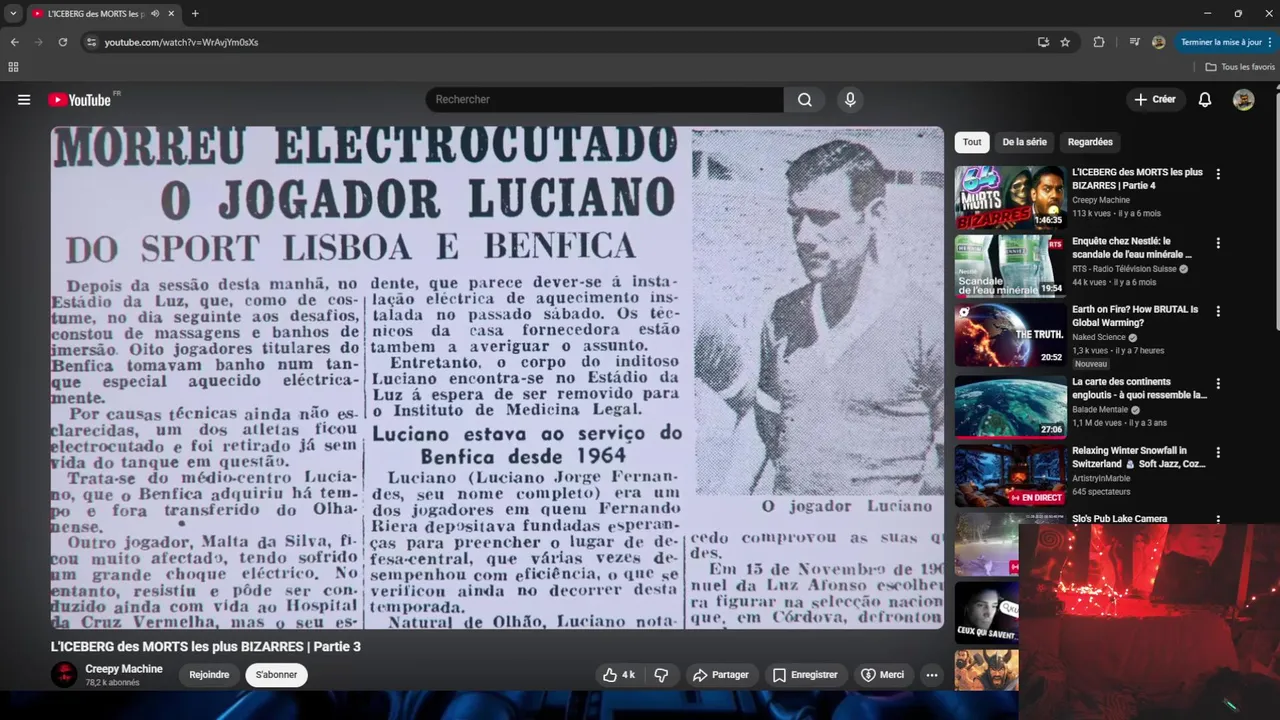1280x720 pixels.
Task: Open L'ICEBERG des MORTS Partie 4 thumbnail
Action: point(1010,197)
